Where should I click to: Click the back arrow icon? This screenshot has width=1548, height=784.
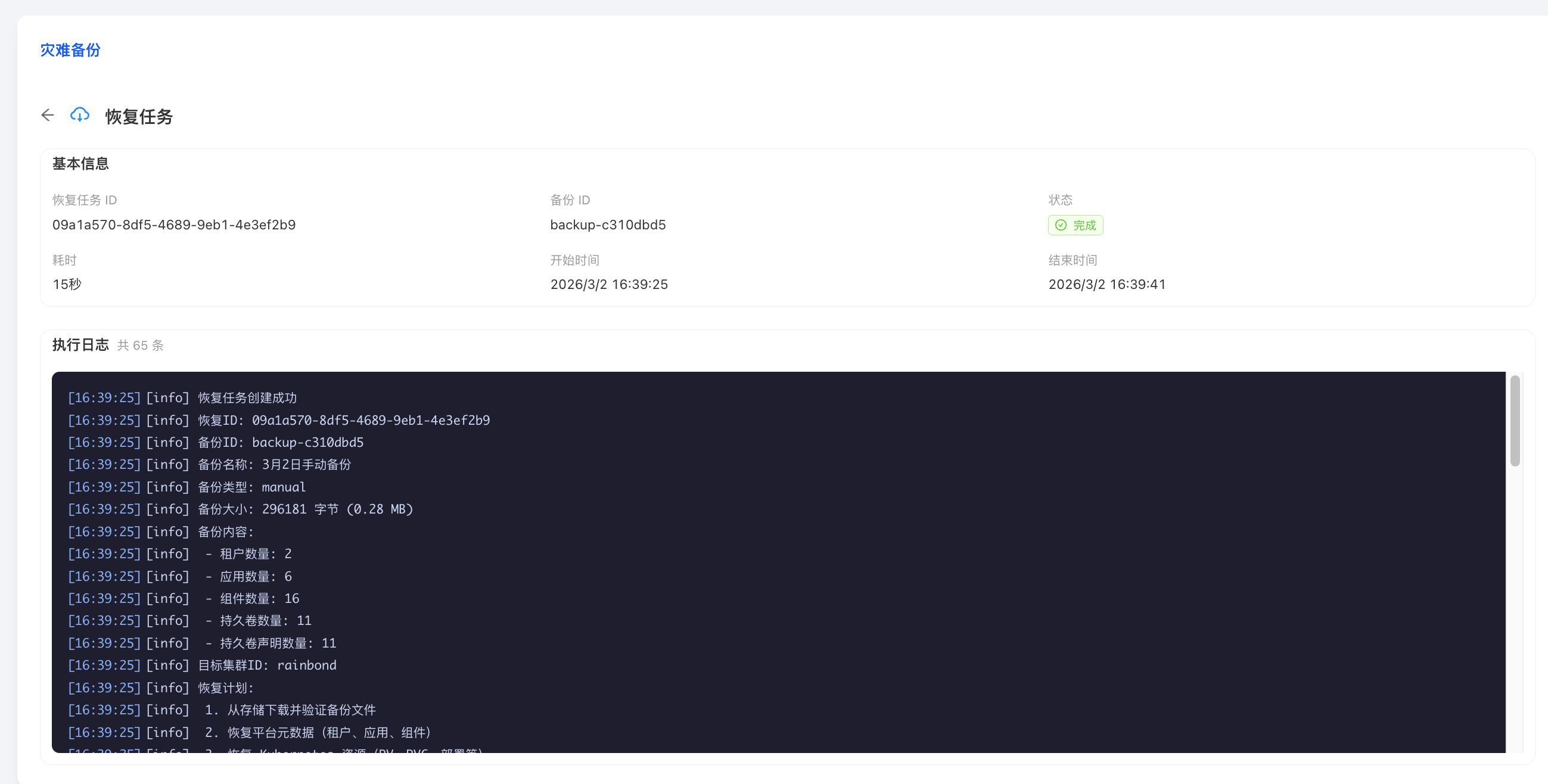pos(48,115)
